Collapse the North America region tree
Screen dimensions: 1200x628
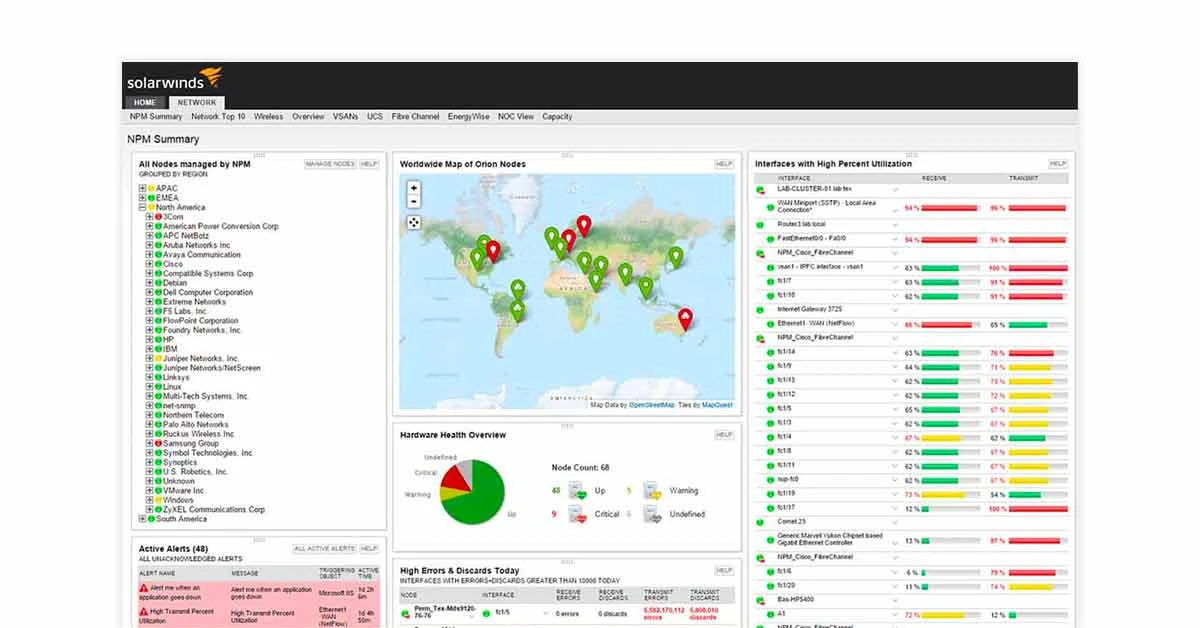tap(141, 207)
